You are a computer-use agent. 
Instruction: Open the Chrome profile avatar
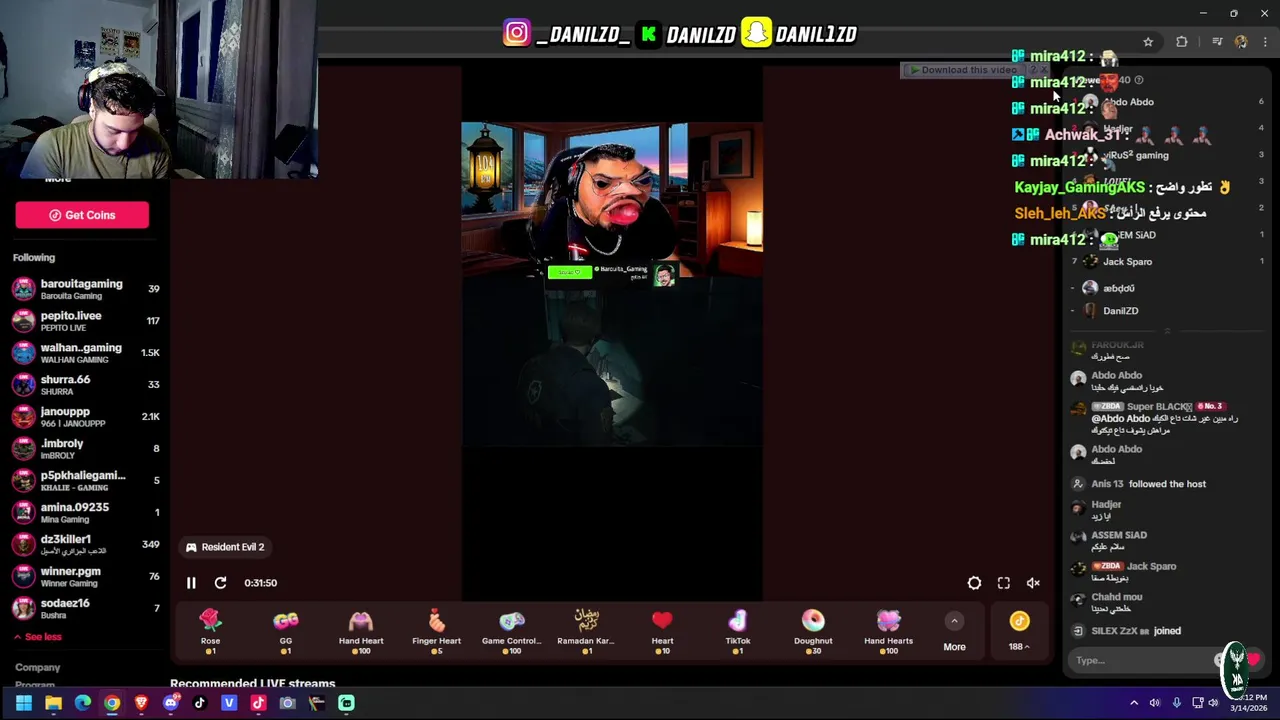click(1241, 42)
